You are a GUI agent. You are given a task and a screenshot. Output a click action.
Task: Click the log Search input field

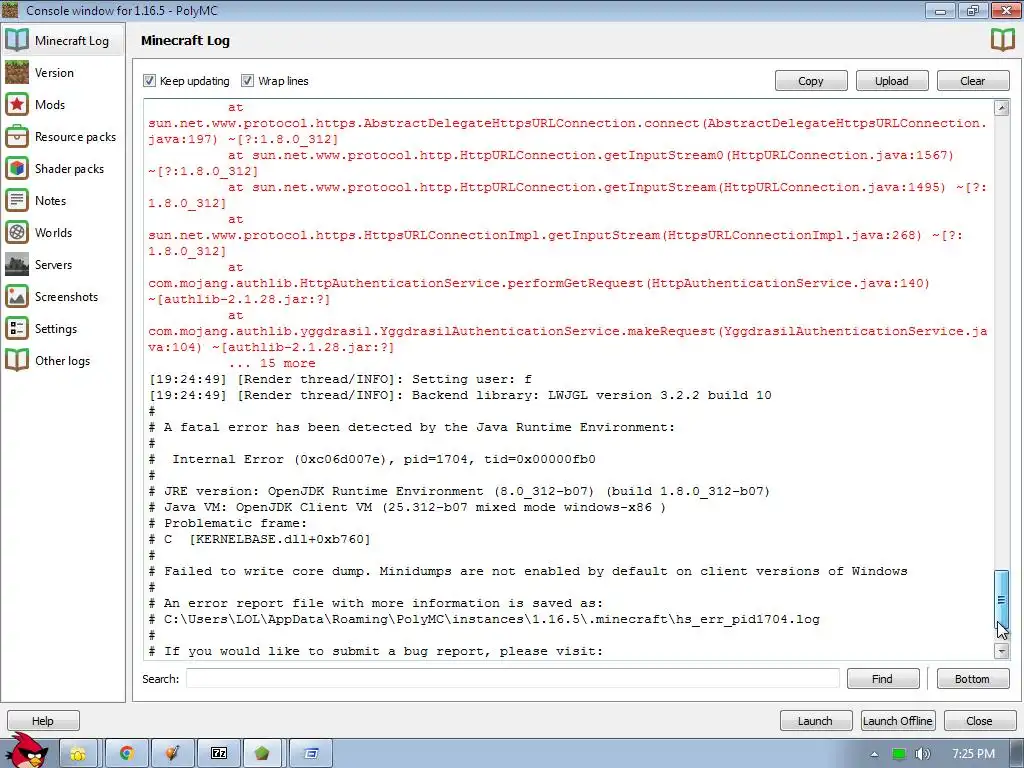coord(513,679)
